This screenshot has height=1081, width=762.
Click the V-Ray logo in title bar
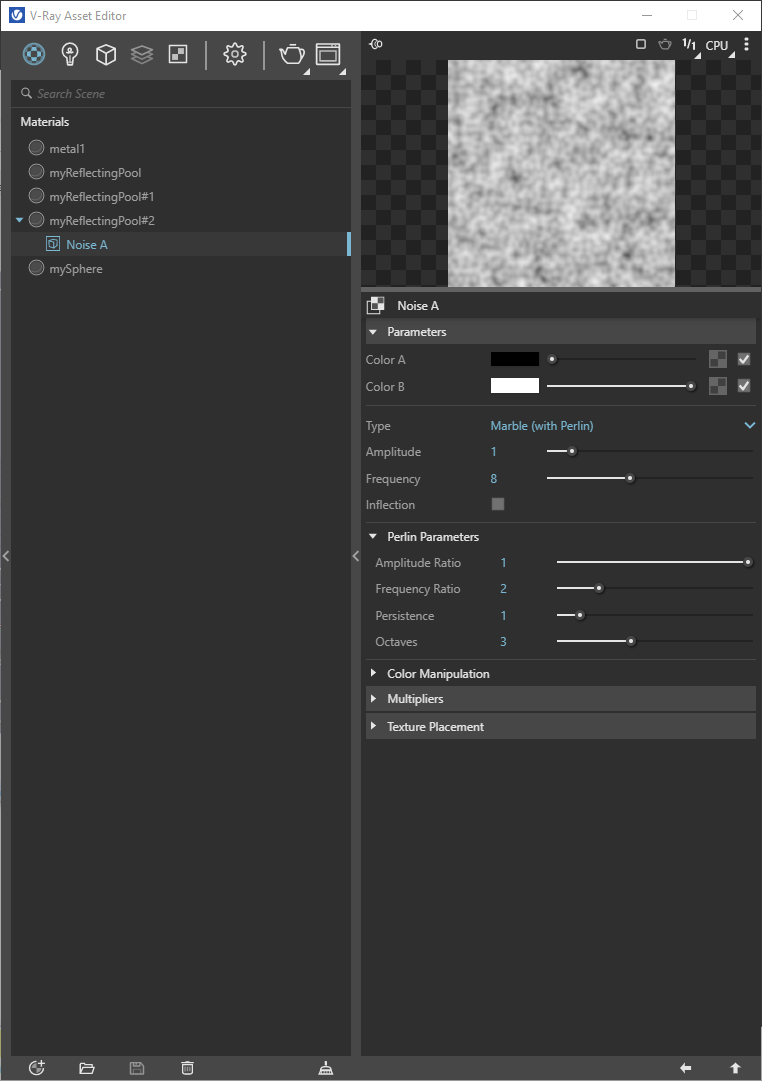(17, 15)
